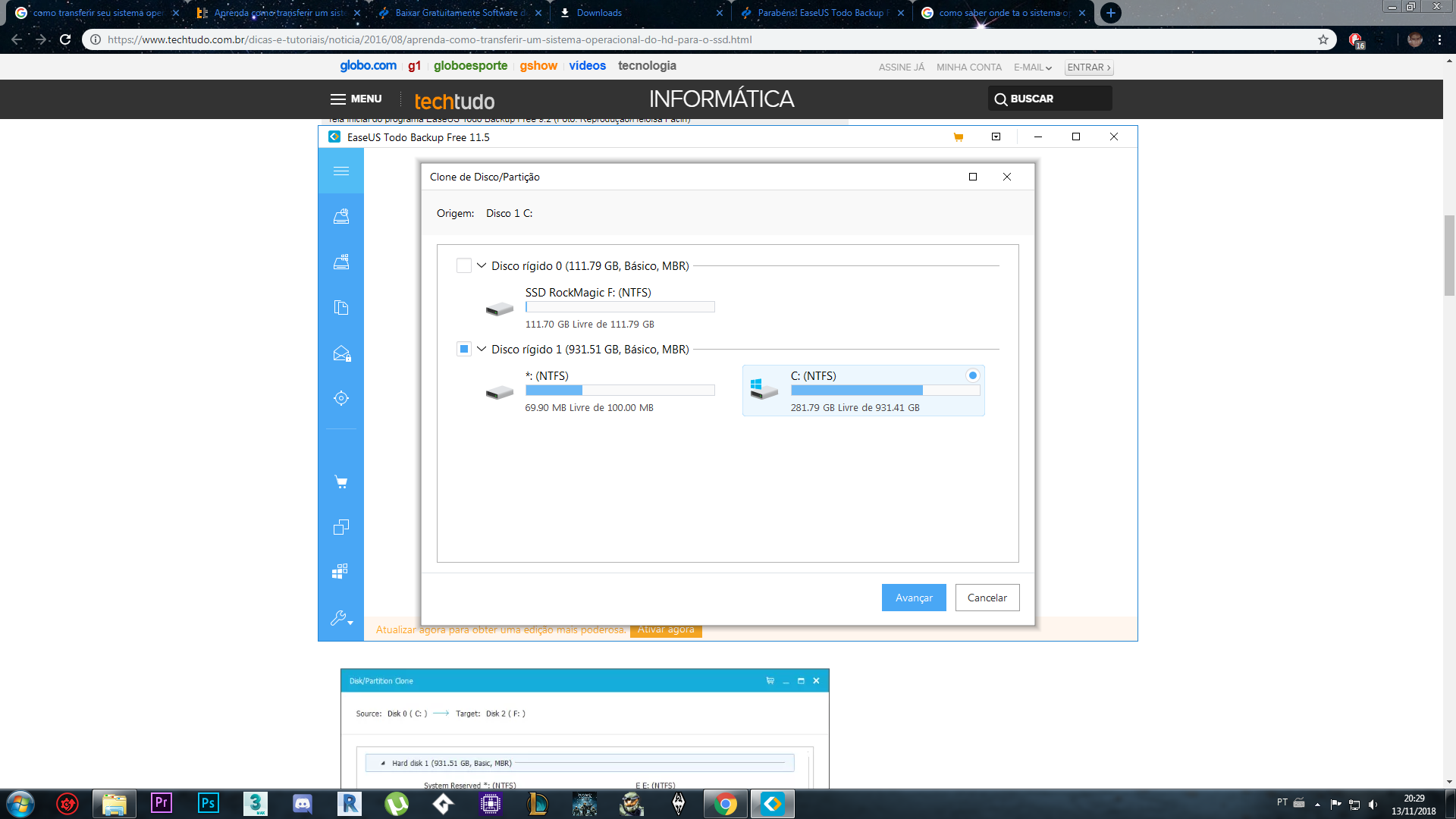The height and width of the screenshot is (819, 1456).
Task: Open Adobe Premiere from the taskbar
Action: 162,803
